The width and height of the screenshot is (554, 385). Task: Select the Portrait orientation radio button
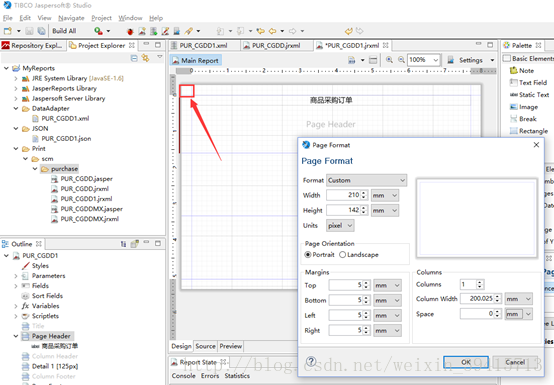click(x=308, y=255)
